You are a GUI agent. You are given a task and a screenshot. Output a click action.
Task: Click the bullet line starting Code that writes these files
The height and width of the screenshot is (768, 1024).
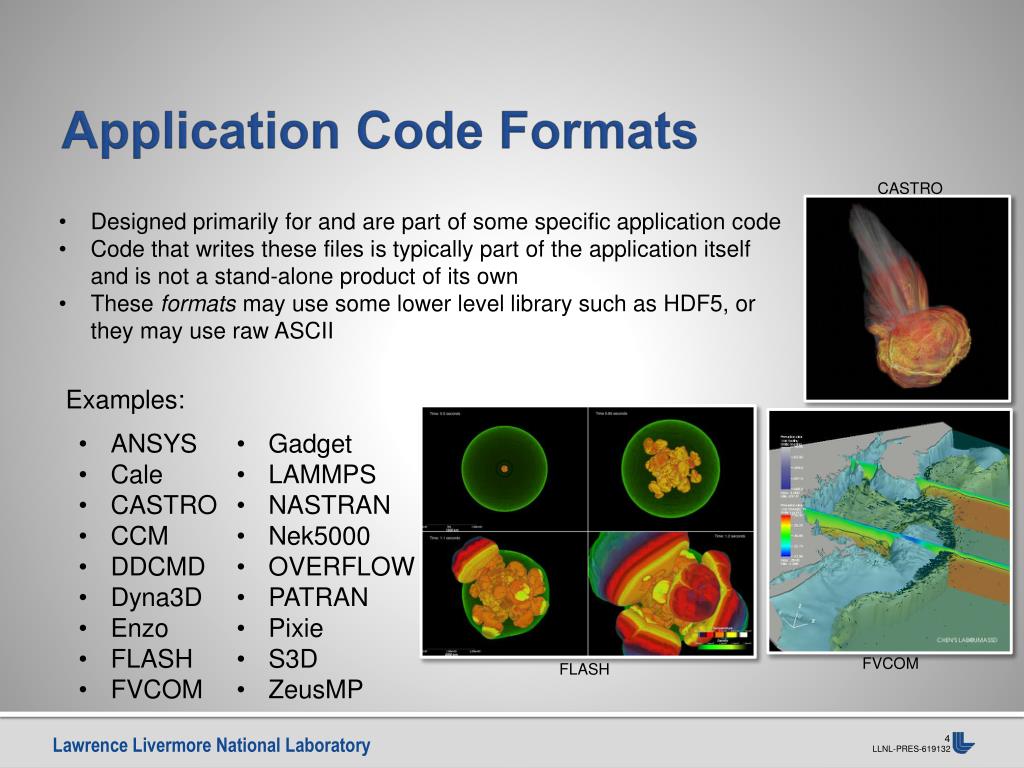pos(421,249)
